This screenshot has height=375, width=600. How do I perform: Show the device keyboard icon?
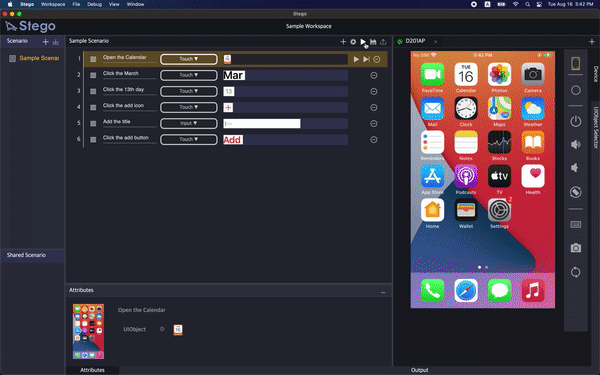(x=576, y=224)
